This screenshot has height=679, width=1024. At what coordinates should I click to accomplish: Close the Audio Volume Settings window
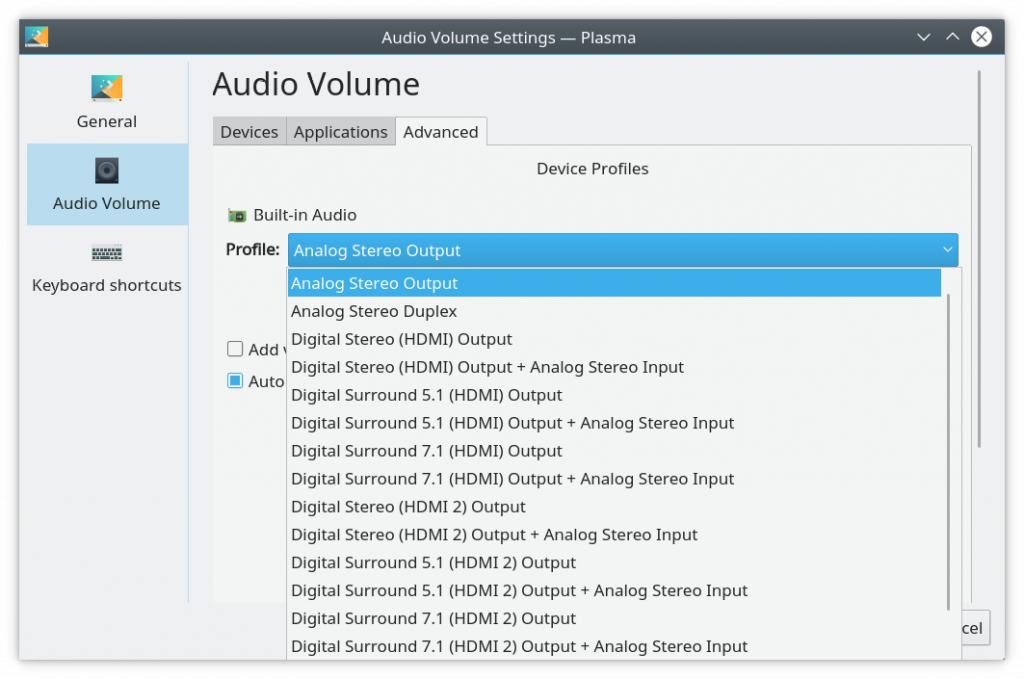click(982, 37)
